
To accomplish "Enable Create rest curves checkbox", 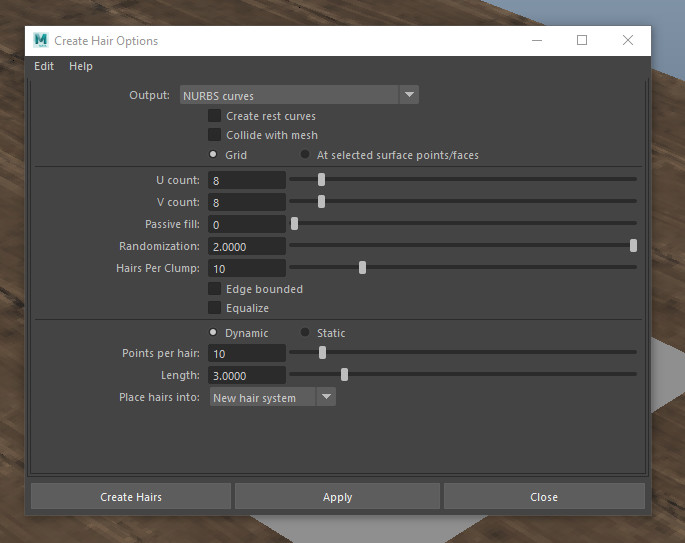I will click(214, 116).
